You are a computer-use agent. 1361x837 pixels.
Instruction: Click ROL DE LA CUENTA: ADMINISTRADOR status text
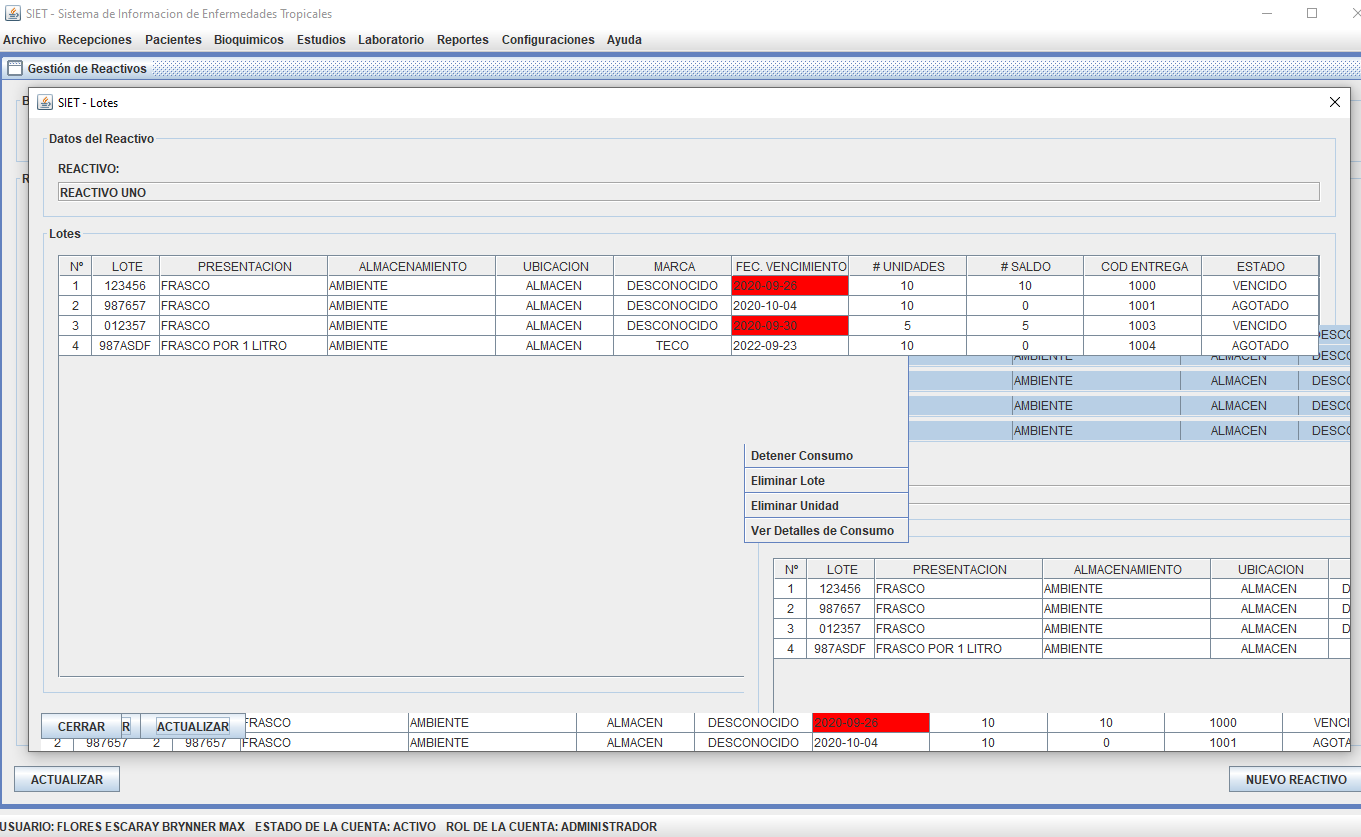click(551, 827)
